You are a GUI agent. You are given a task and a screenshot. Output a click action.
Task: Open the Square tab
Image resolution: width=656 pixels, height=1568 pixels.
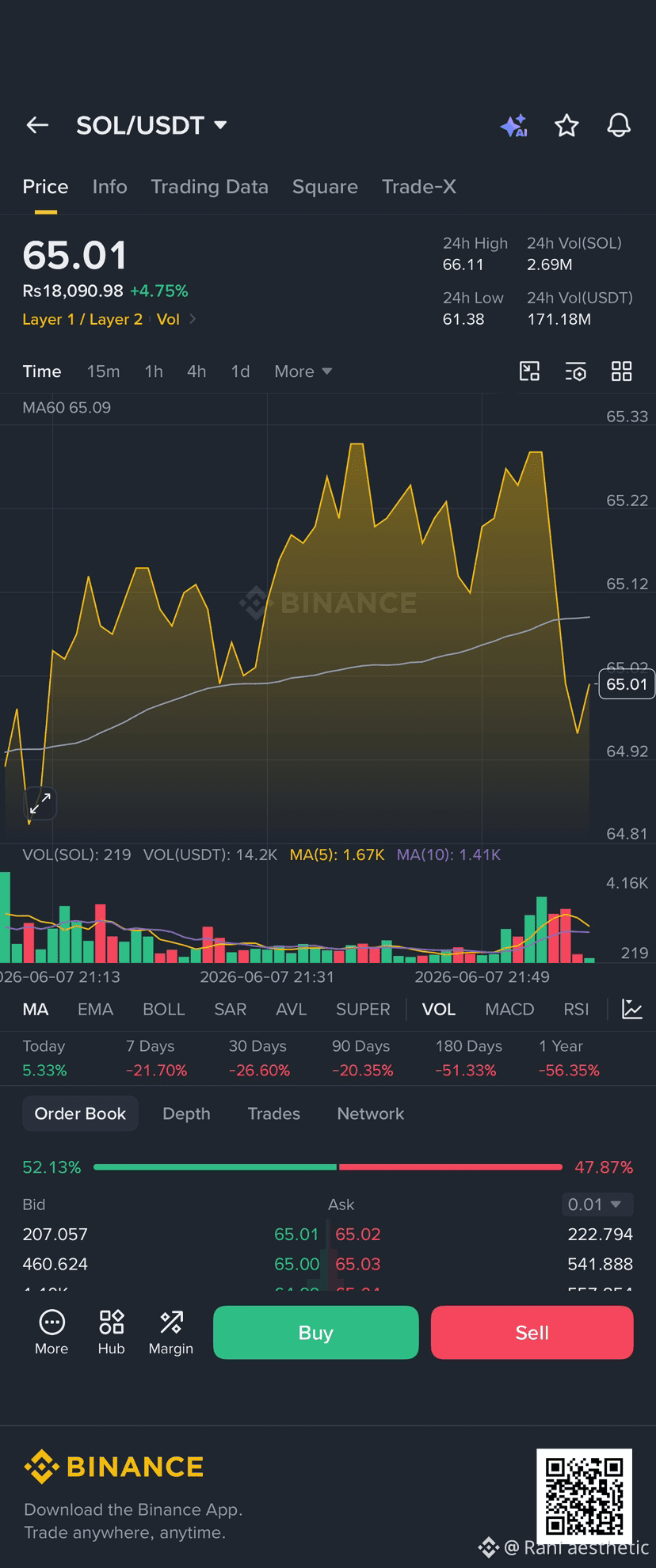[x=325, y=187]
